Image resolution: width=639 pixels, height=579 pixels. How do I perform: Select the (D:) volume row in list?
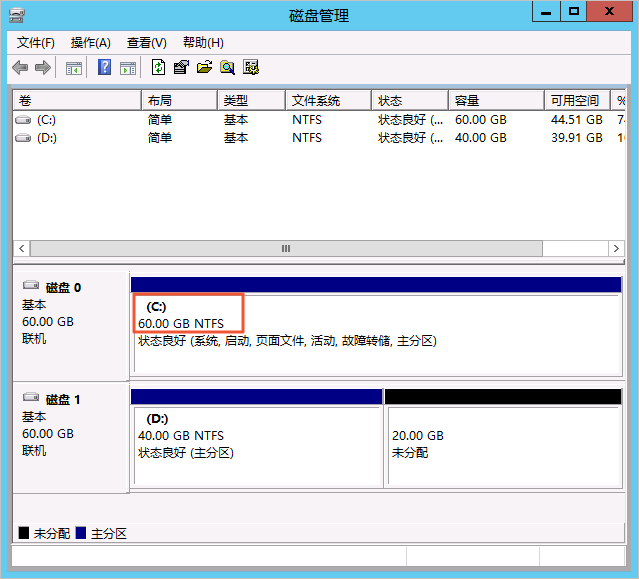(319, 138)
